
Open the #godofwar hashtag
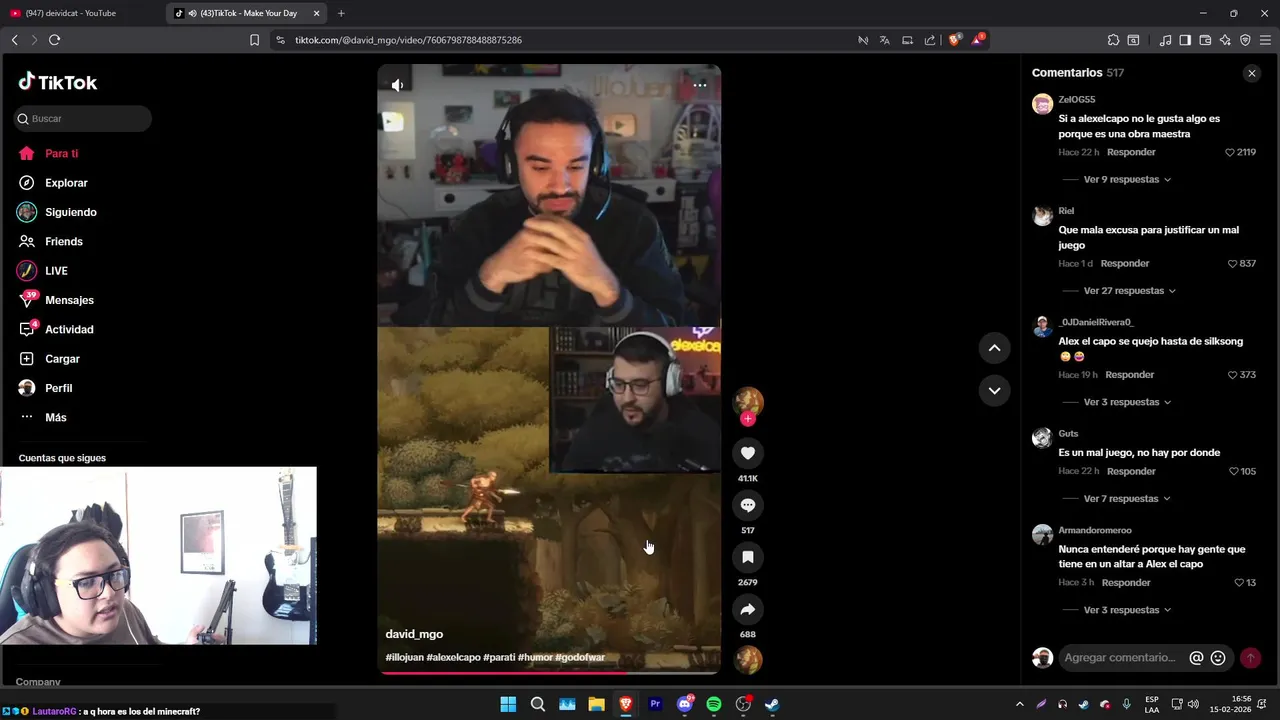tap(580, 658)
